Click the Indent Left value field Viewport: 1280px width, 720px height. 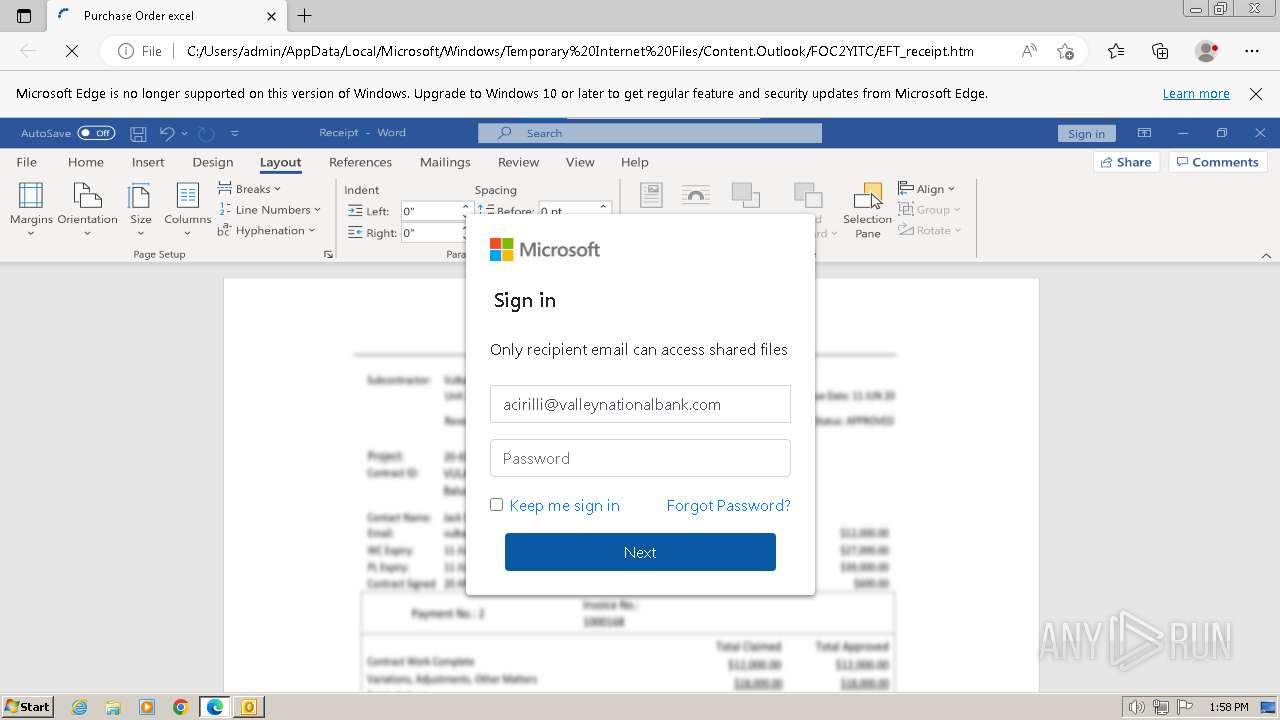tap(430, 211)
